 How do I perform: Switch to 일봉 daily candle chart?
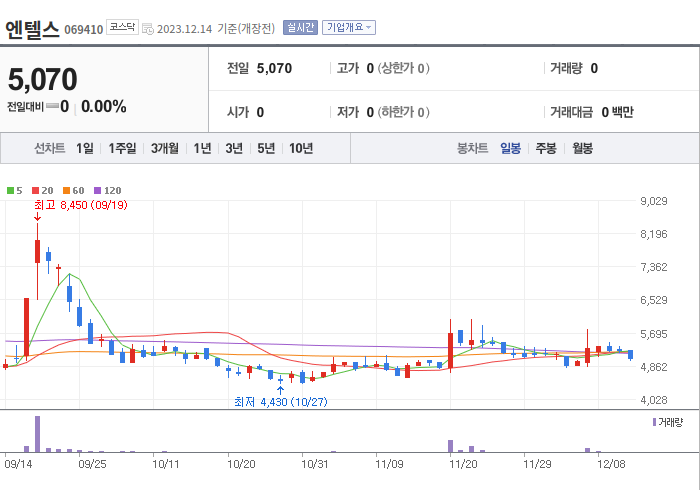[510, 148]
